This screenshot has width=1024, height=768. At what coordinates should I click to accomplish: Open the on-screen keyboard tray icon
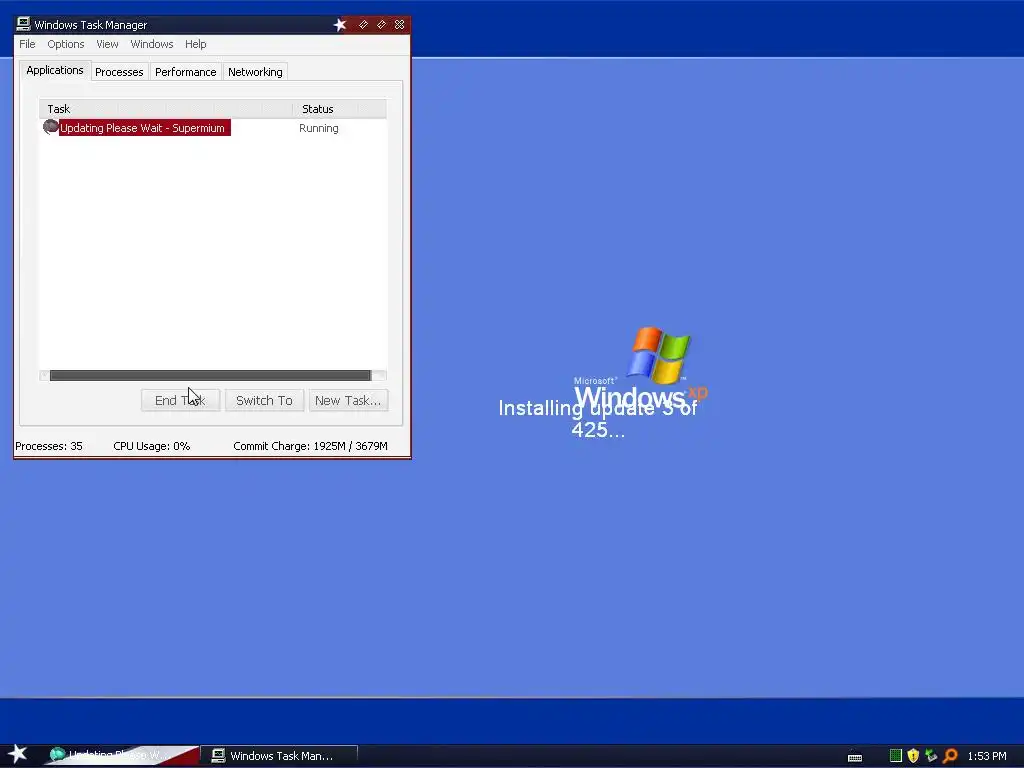(x=855, y=757)
